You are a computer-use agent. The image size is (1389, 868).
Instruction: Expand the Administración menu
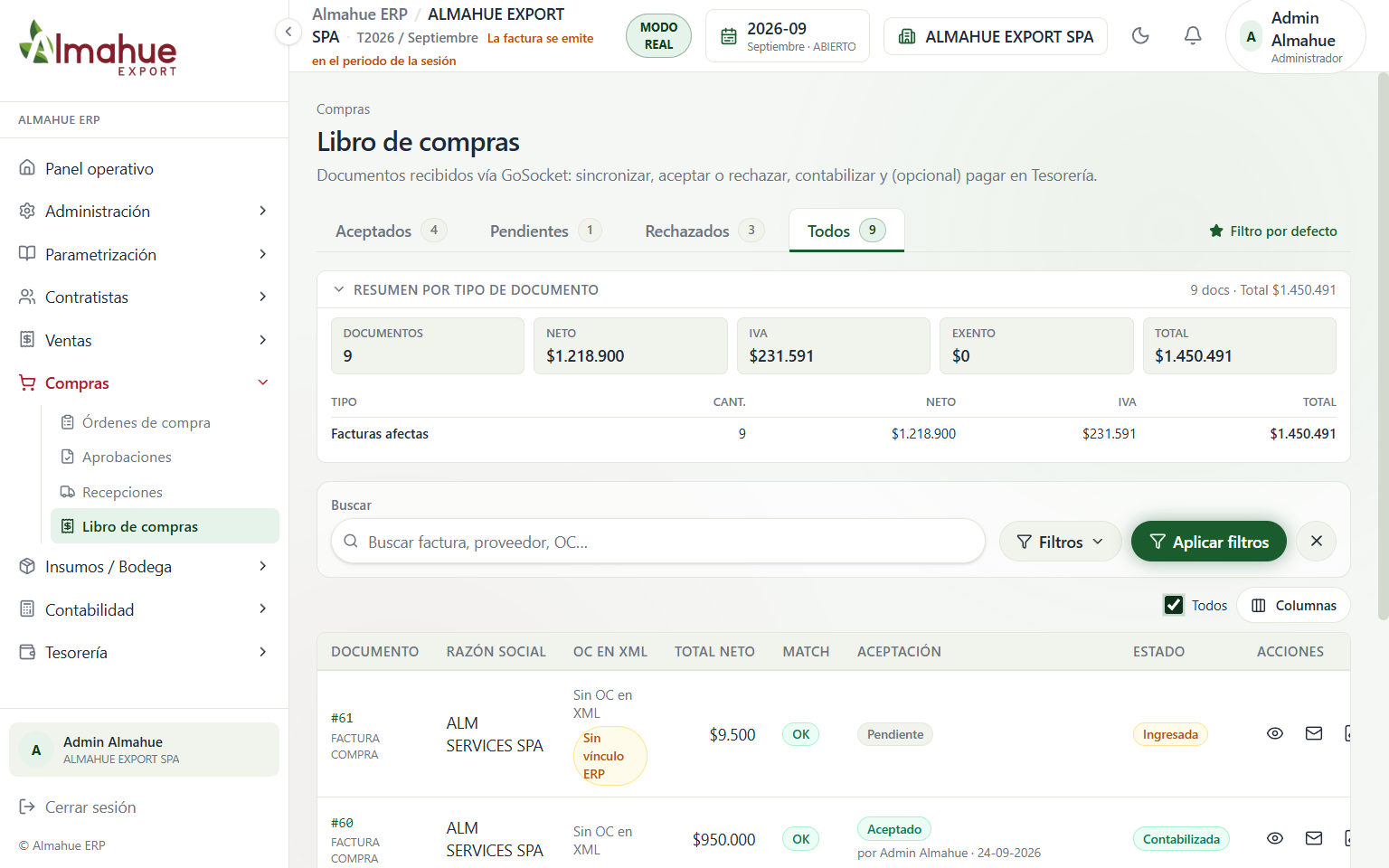coord(145,212)
